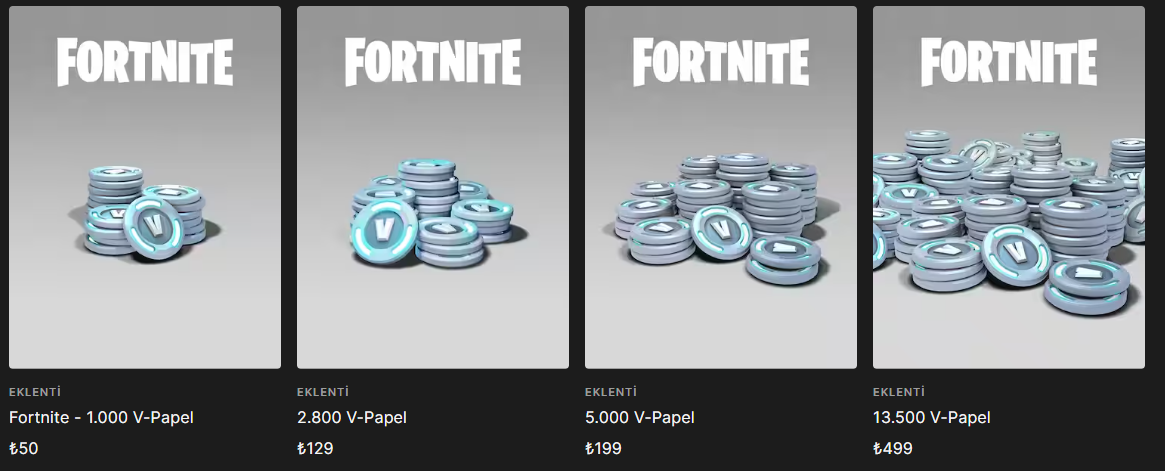Select the ₺499 price label
The width and height of the screenshot is (1165, 471).
[892, 448]
